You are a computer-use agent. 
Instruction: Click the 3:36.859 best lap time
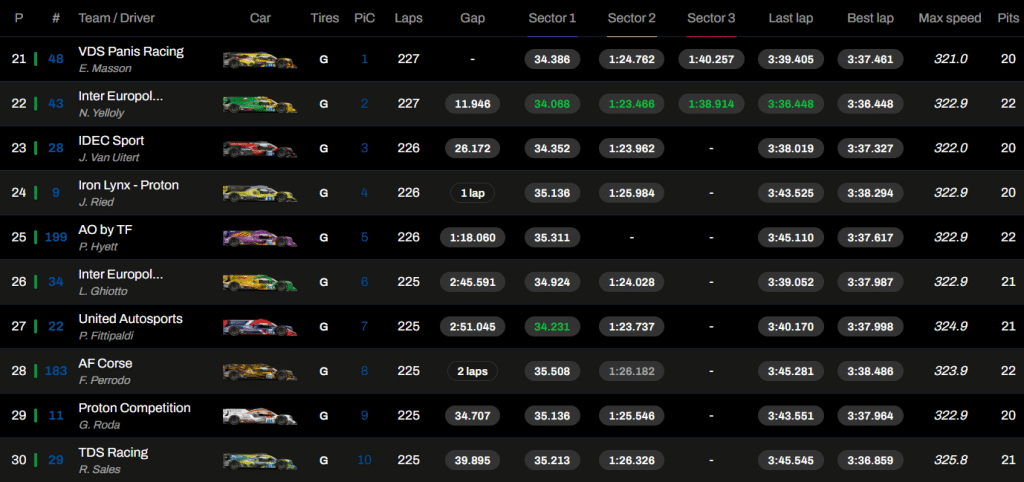[x=870, y=460]
